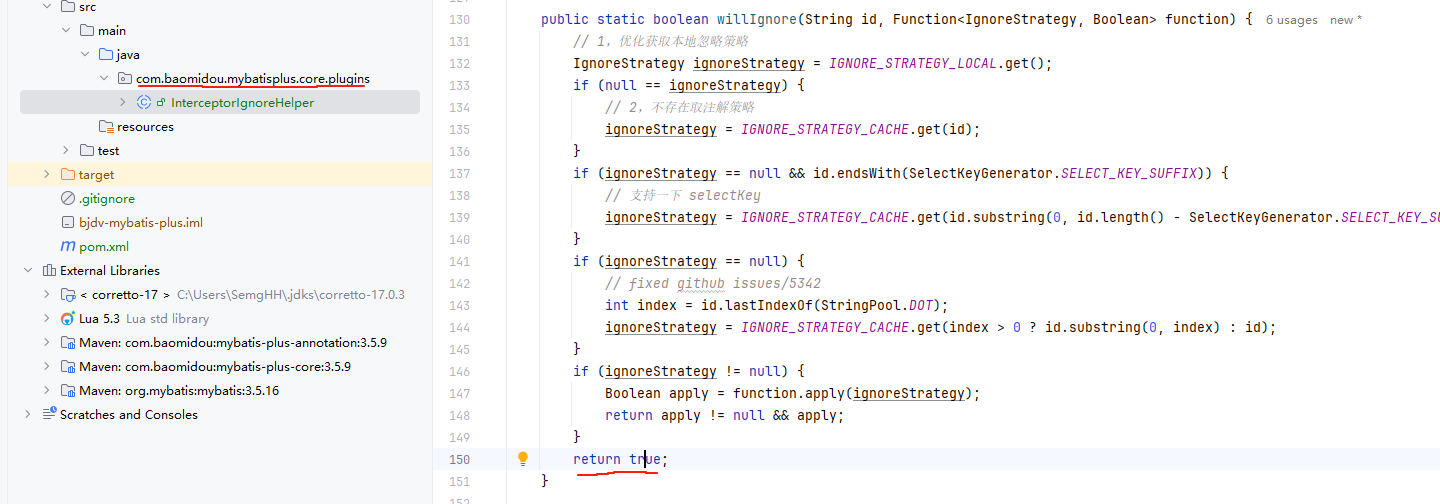
Task: Collapse the External Libraries node
Action: point(26,270)
